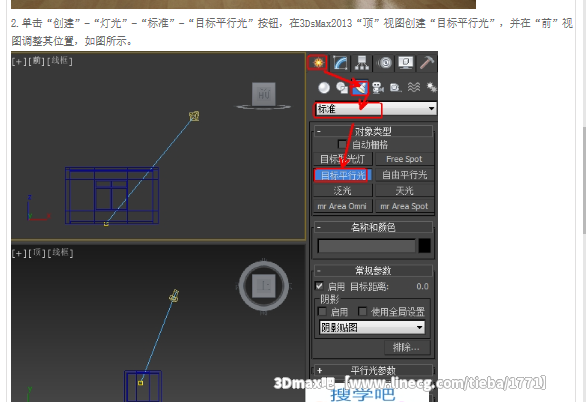586x402 pixels.
Task: Click the front viewport ViewCube
Action: click(x=263, y=95)
